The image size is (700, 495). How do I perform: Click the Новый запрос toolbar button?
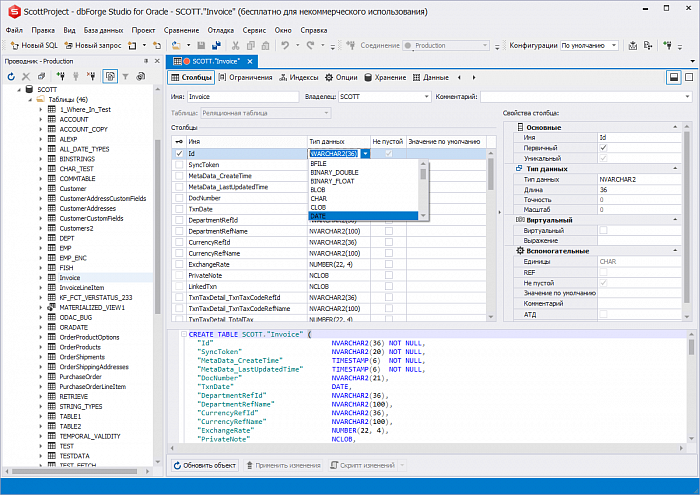(93, 46)
